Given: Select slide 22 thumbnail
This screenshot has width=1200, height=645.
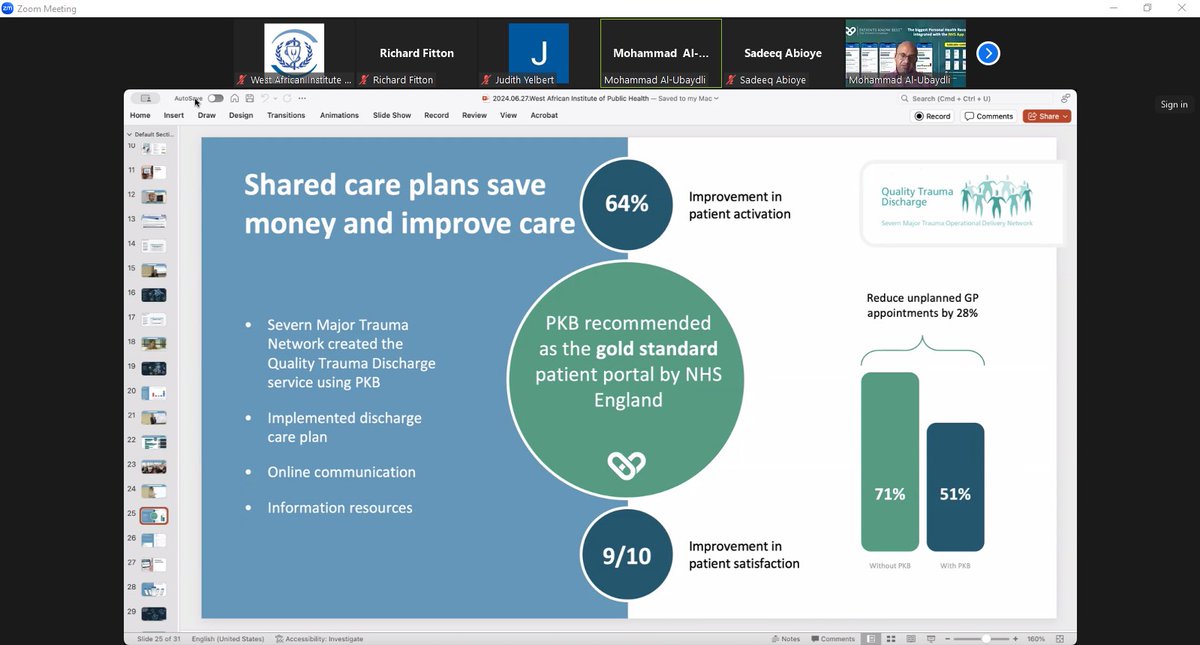Looking at the screenshot, I should tap(154, 442).
